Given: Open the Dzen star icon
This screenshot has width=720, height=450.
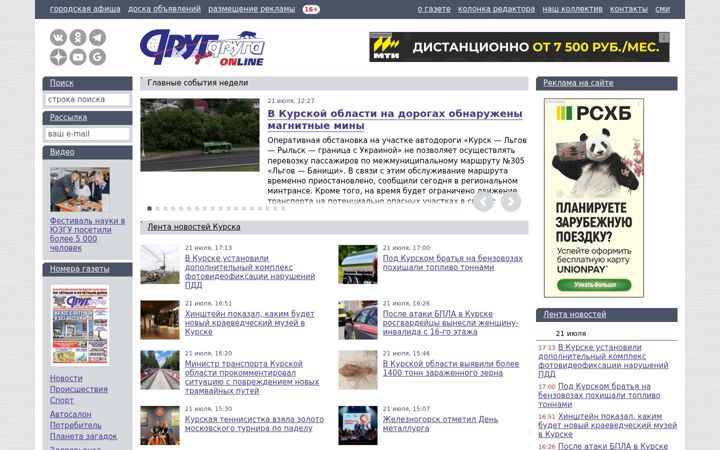Looking at the screenshot, I should (58, 57).
